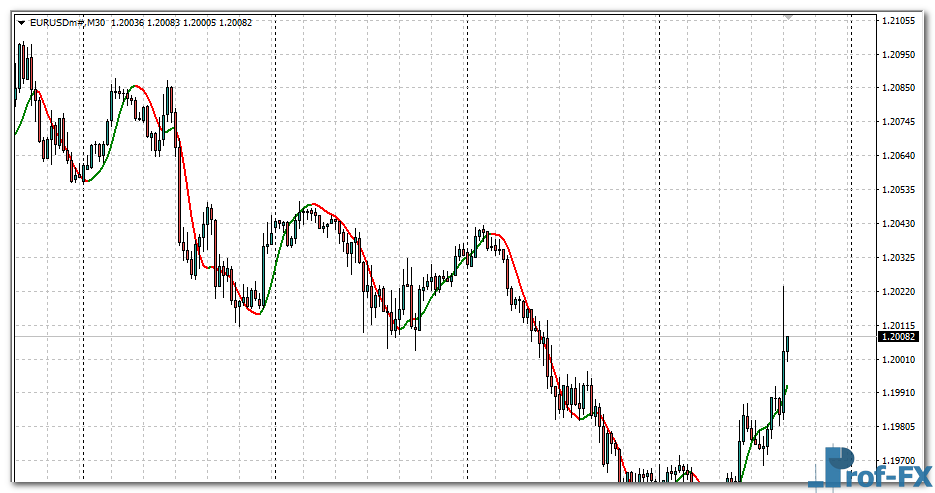Click the 1.20220 price scale value
The image size is (935, 493).
pos(900,292)
